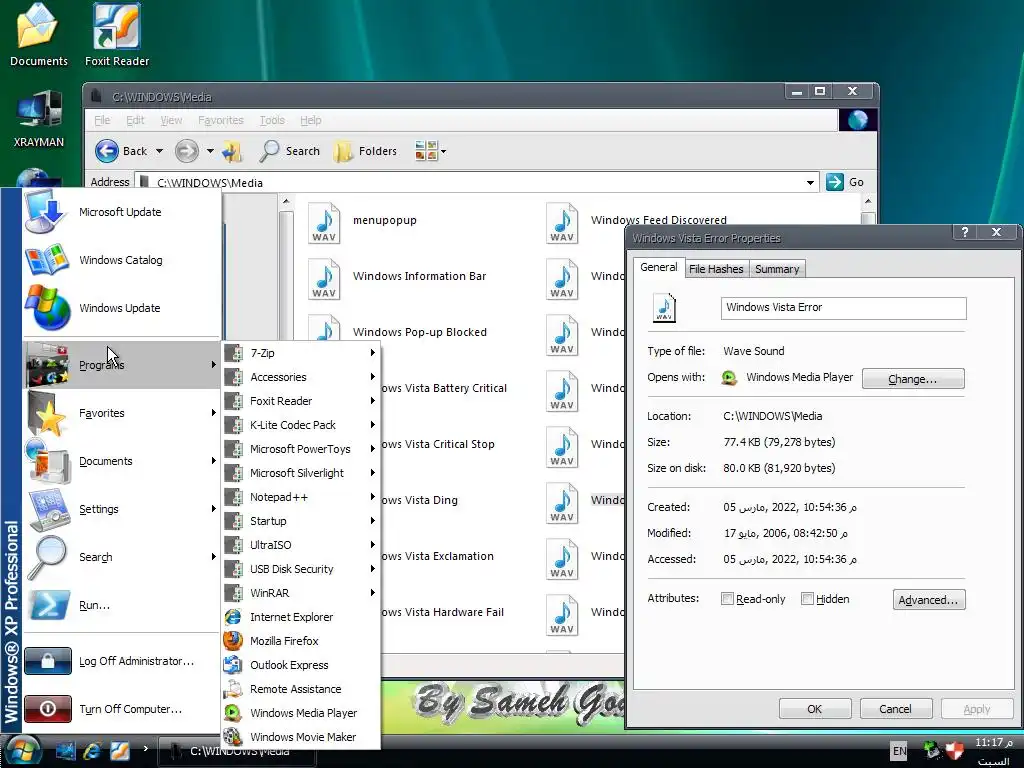
Task: Open the Forward button history dropdown arrow
Action: (x=210, y=152)
